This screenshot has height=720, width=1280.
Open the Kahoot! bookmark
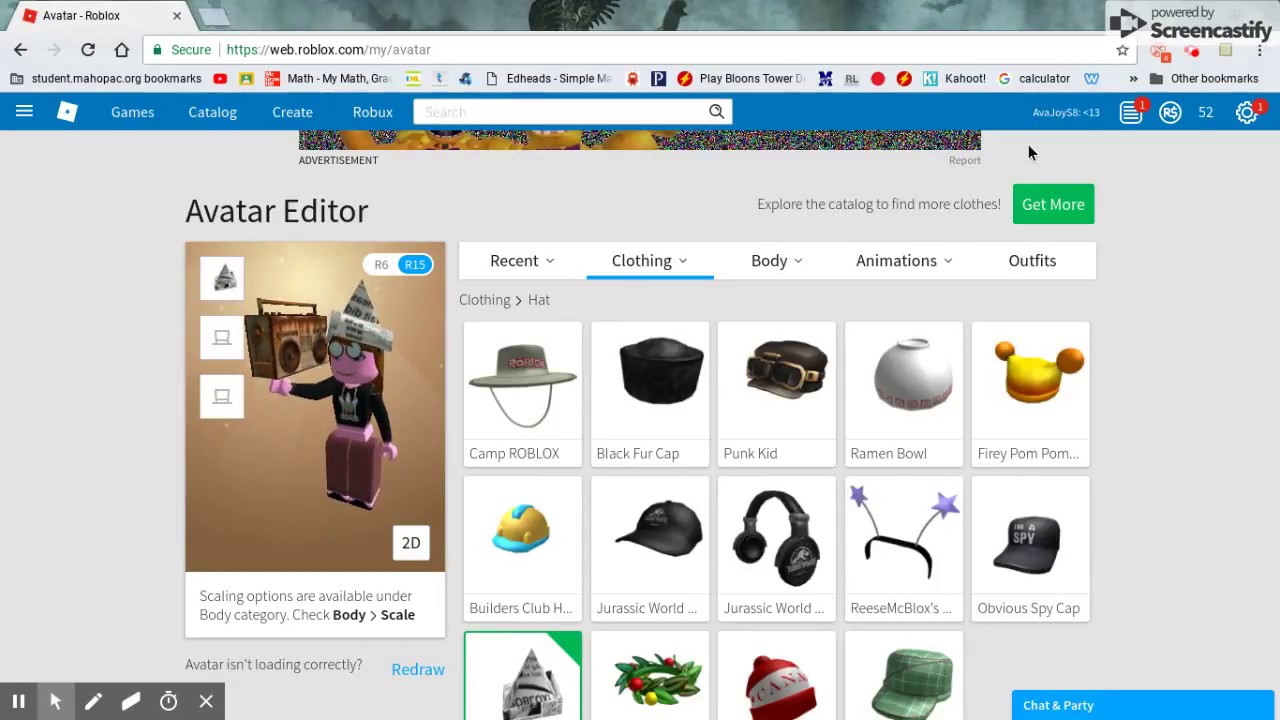coord(955,78)
